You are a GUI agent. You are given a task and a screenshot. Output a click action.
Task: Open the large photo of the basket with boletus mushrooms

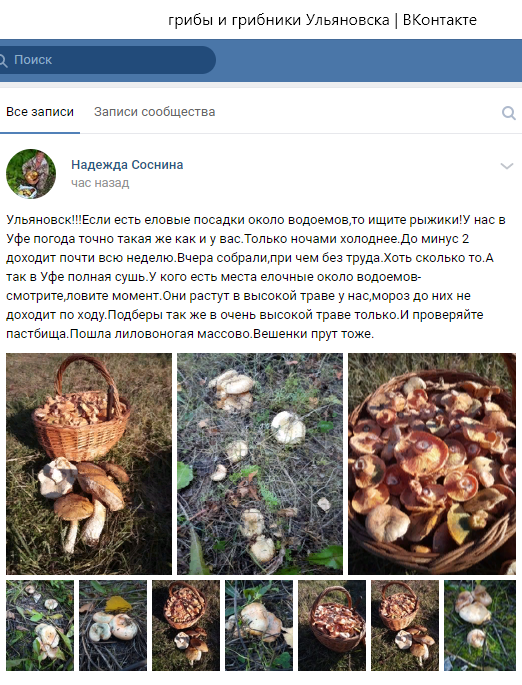(89, 464)
